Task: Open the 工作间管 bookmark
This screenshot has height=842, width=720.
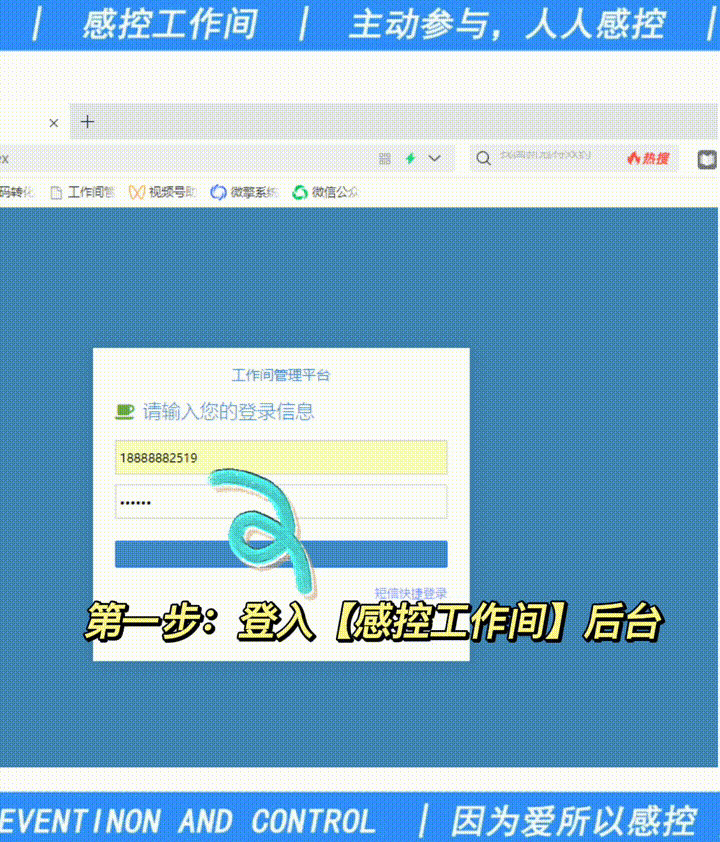Action: click(x=83, y=192)
